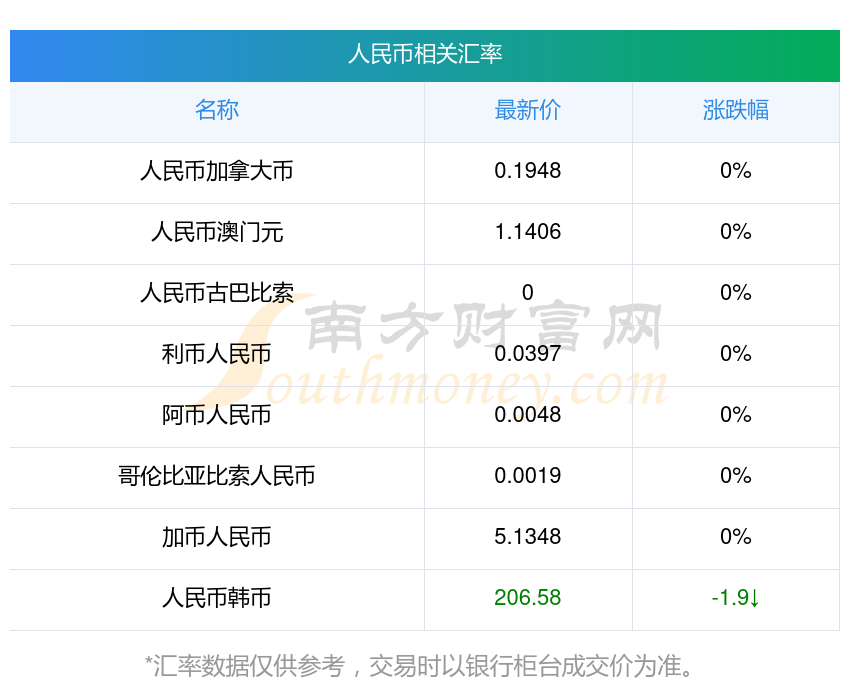Click the 人民币古巴比索 row name
Screen dimensions: 850x697
[217, 293]
